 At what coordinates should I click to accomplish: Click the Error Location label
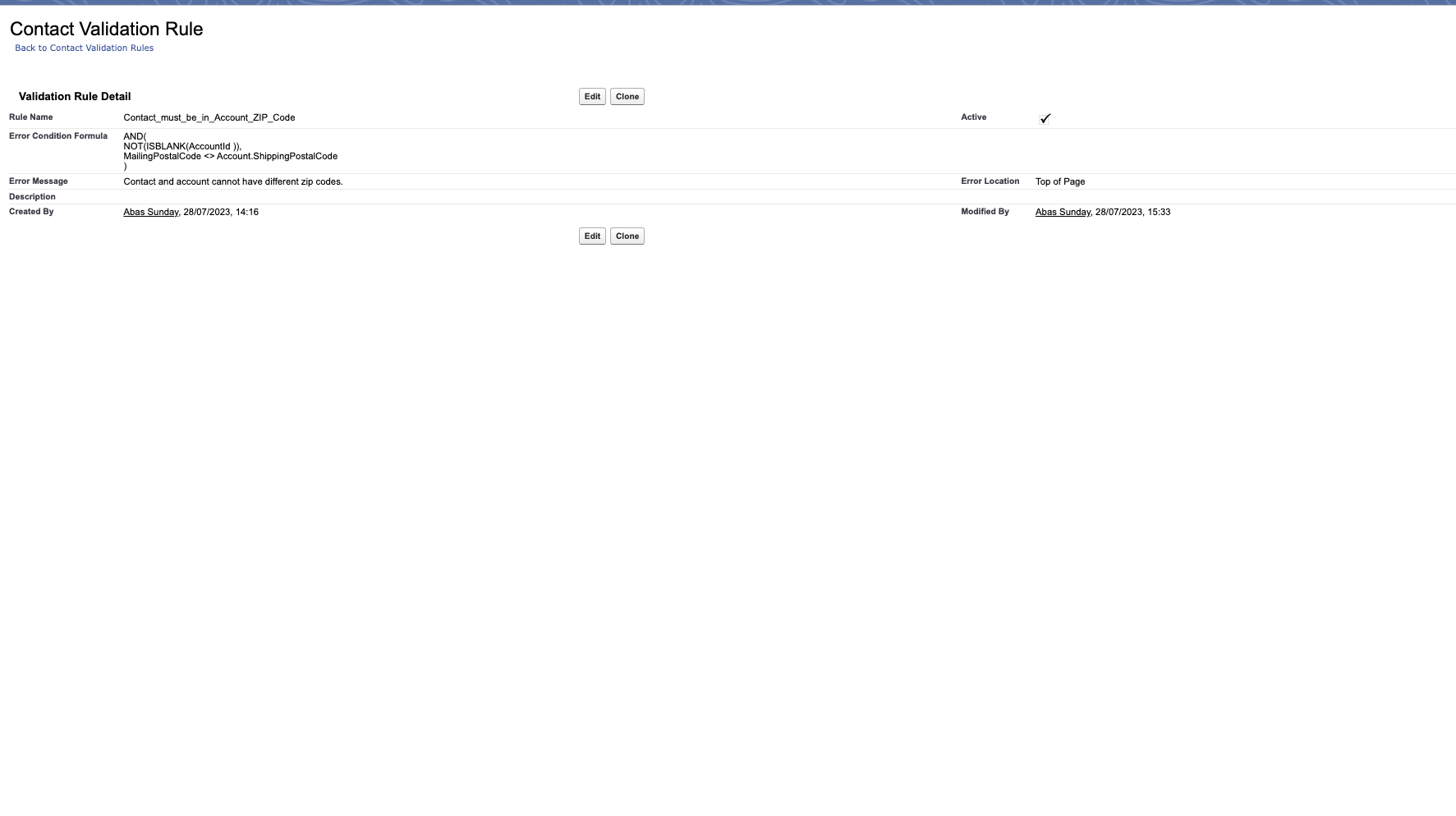[990, 181]
